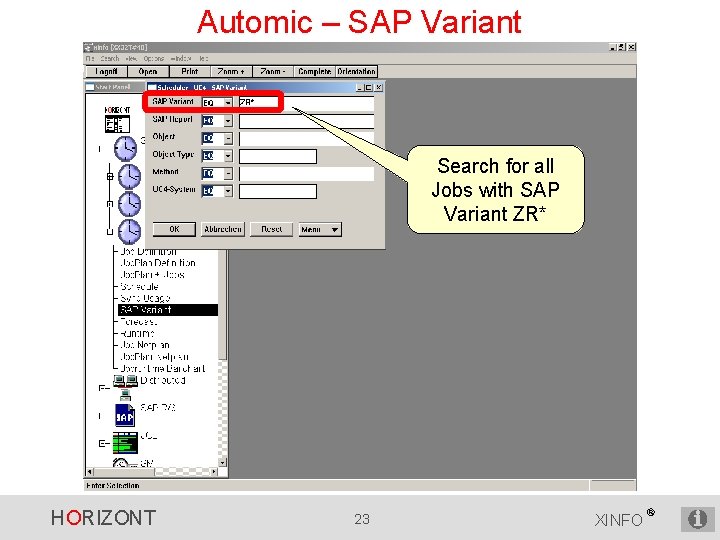Click the second clock icon in the tree
The height and width of the screenshot is (540, 720).
[x=129, y=176]
